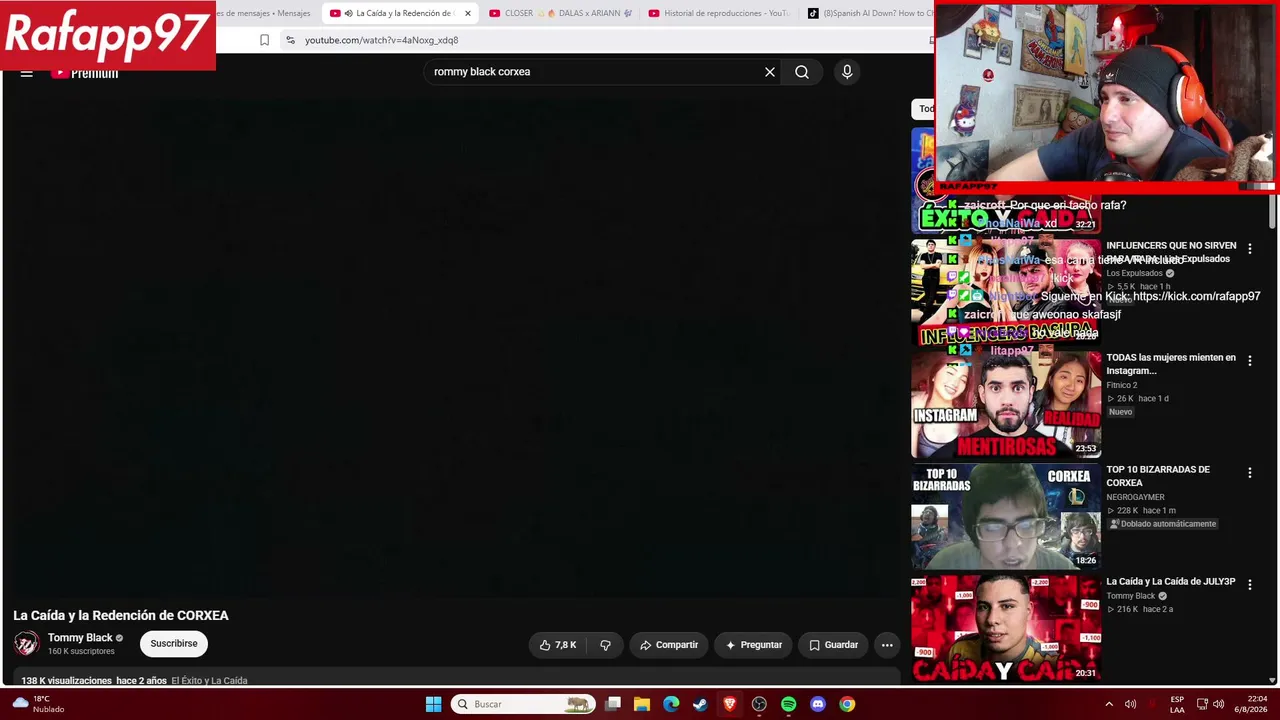Switch to Brave browser in the taskbar
Viewport: 1280px width, 720px height.
click(x=730, y=704)
